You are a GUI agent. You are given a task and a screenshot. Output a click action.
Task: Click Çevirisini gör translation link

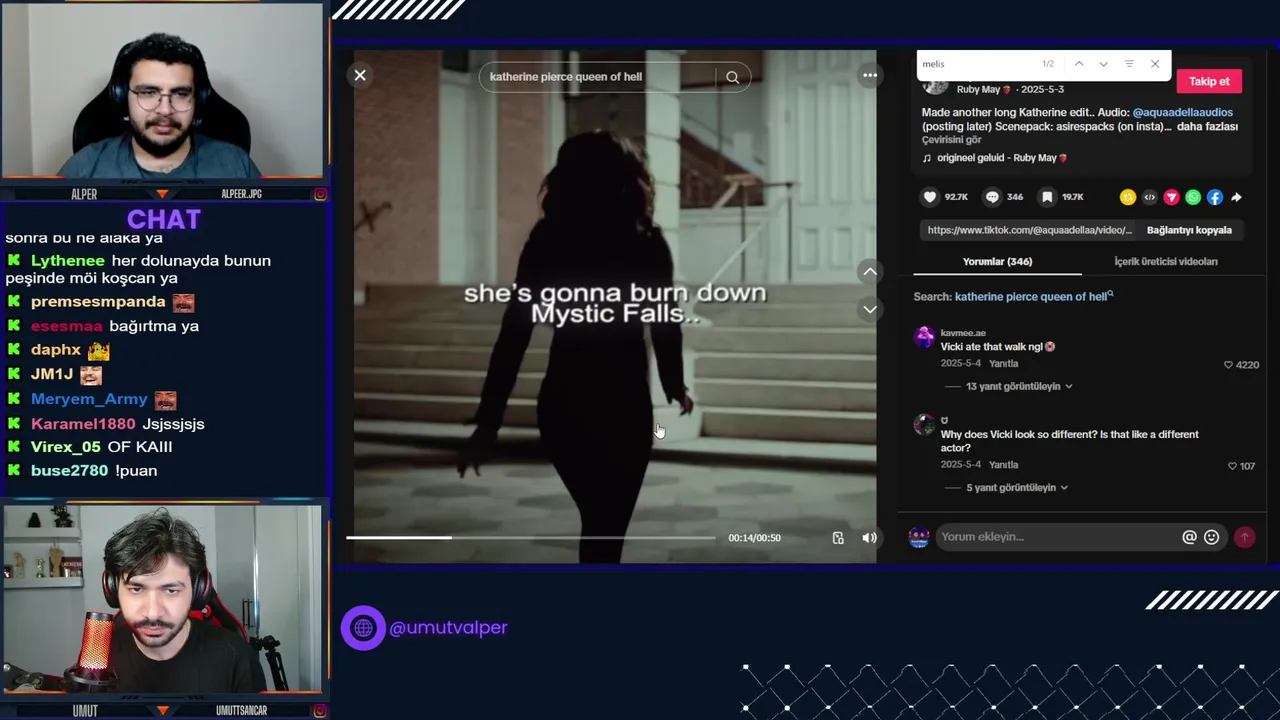[x=951, y=140]
